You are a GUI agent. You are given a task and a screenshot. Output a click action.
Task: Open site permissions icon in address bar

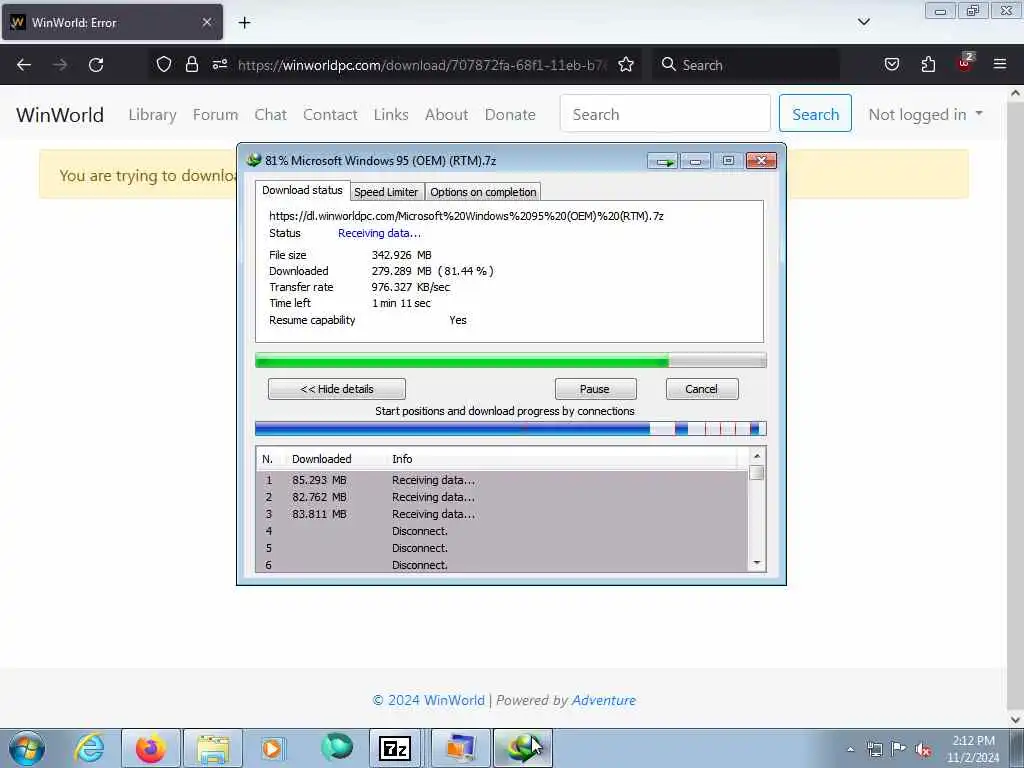(x=220, y=64)
